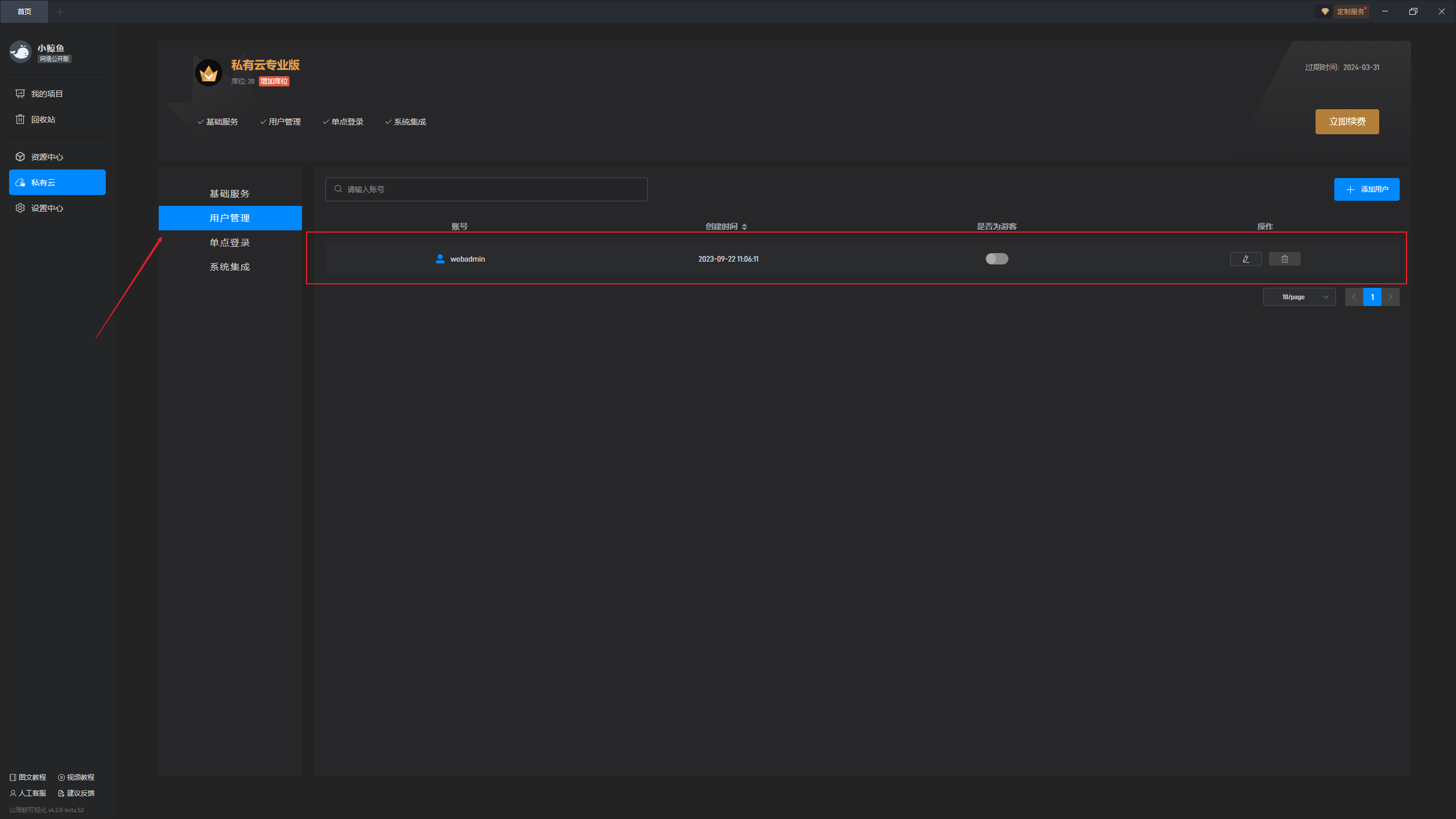Sort by 创建时间 column arrows
The image size is (1456, 819).
coord(744,227)
